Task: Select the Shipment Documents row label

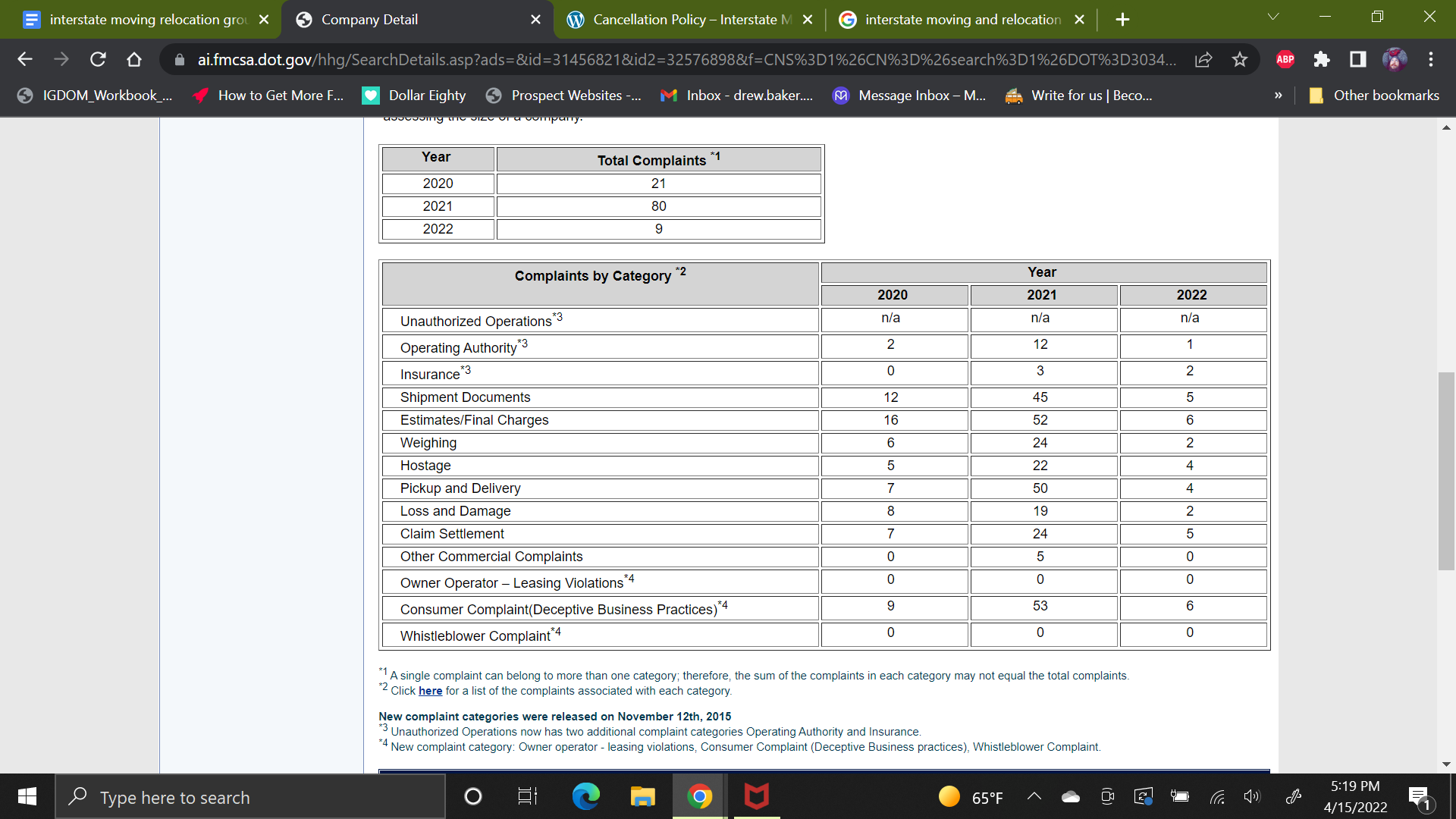Action: pos(465,397)
